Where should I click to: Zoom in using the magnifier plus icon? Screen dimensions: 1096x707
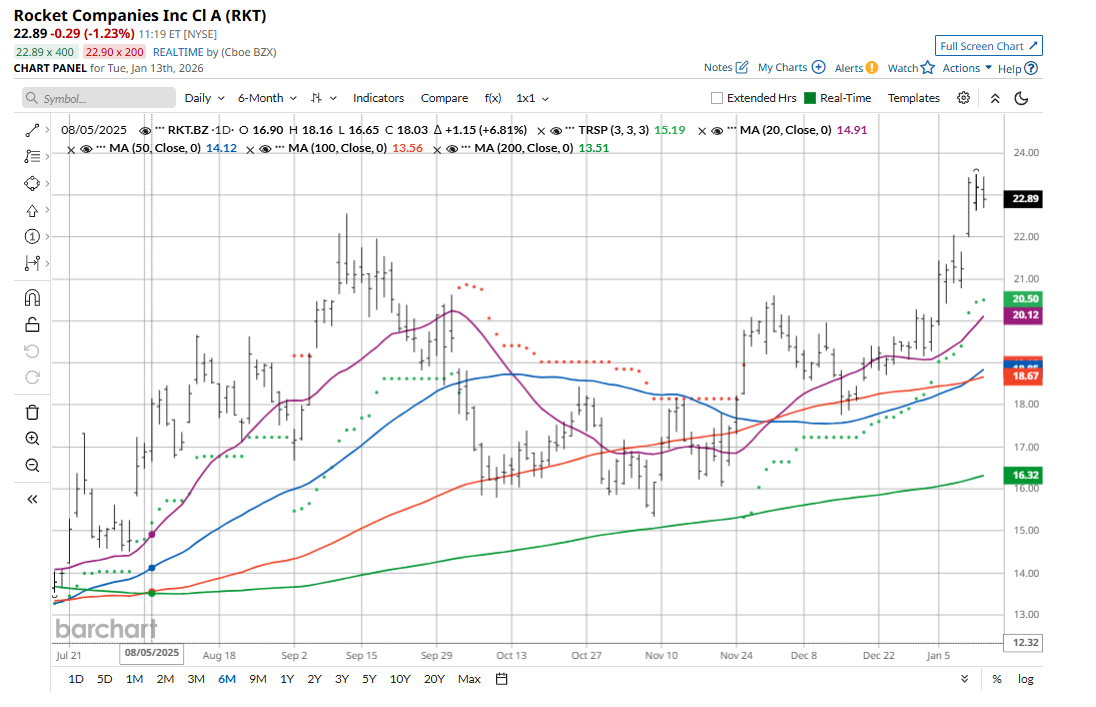coord(32,439)
